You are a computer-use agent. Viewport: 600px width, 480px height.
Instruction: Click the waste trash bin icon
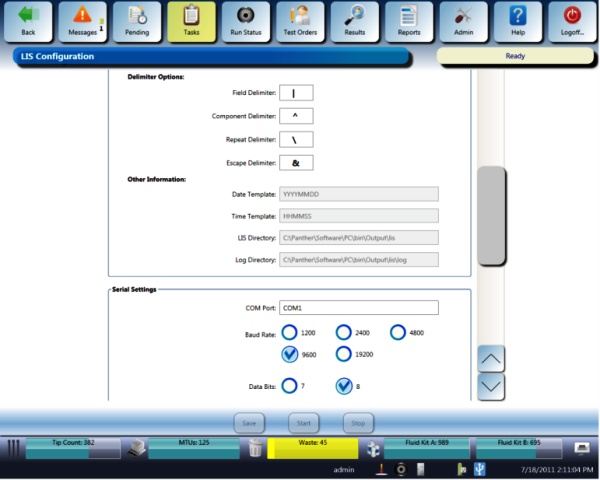pos(256,447)
